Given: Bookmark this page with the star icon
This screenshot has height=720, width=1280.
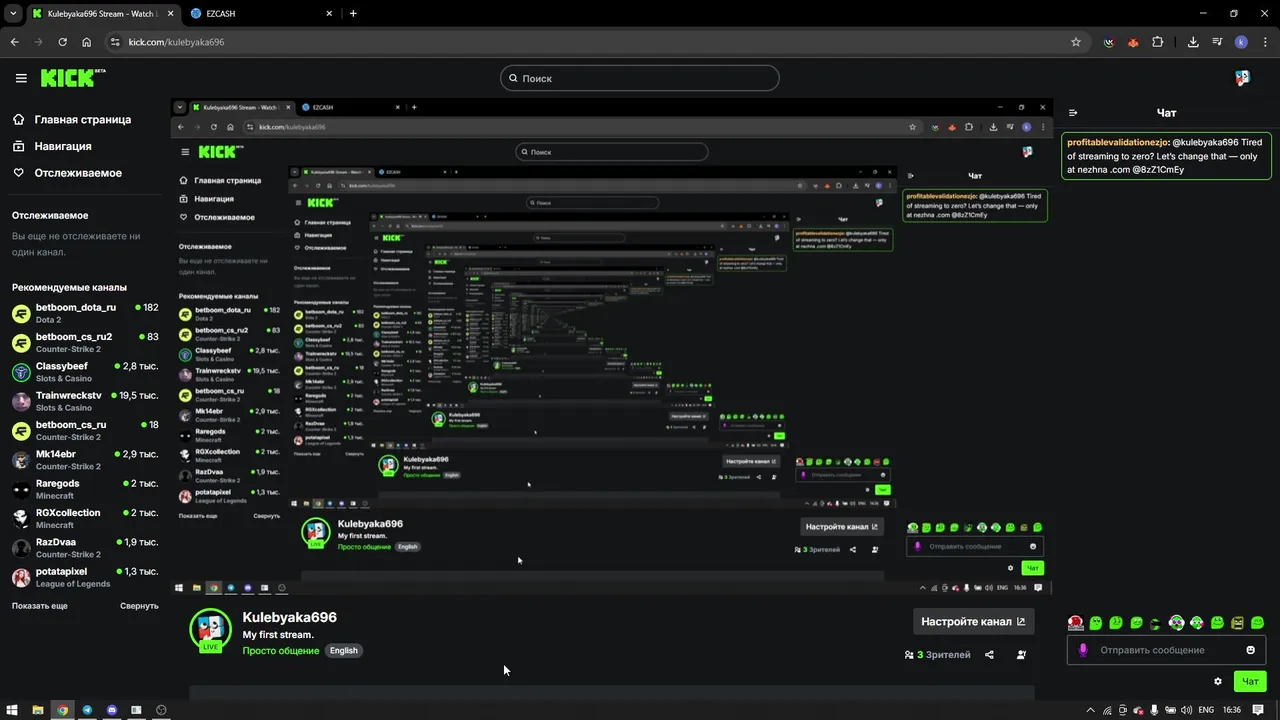Looking at the screenshot, I should (1076, 42).
